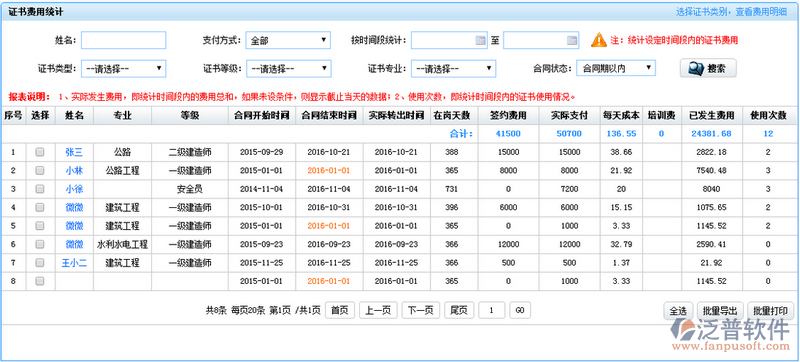The width and height of the screenshot is (800, 362).
Task: Tick the checkbox for row 3 小徐
Action: pyautogui.click(x=40, y=189)
